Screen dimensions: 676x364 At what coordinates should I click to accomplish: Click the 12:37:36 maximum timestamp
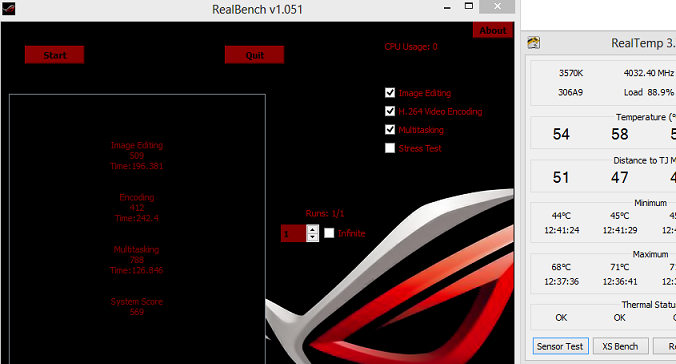pos(562,282)
